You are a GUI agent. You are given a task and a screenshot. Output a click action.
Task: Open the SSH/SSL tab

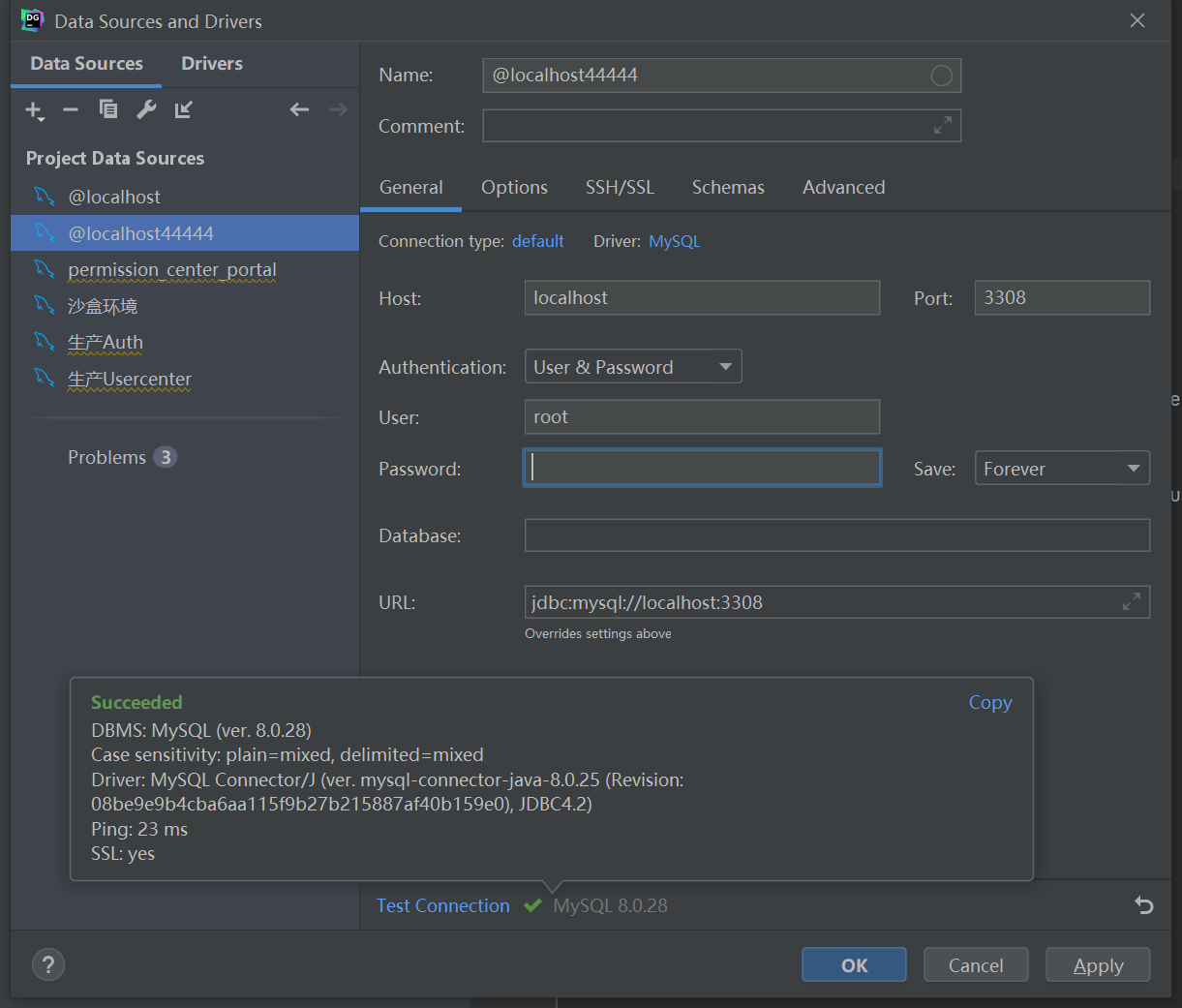coord(620,188)
